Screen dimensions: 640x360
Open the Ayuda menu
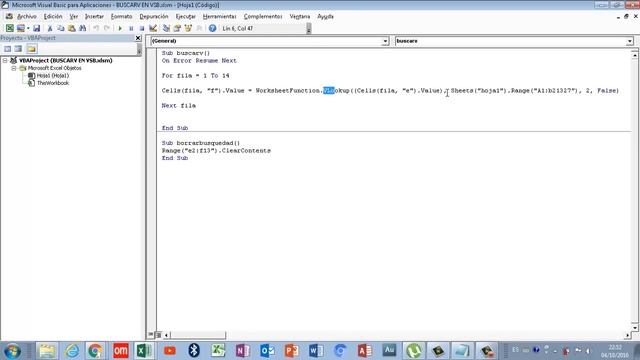325,16
